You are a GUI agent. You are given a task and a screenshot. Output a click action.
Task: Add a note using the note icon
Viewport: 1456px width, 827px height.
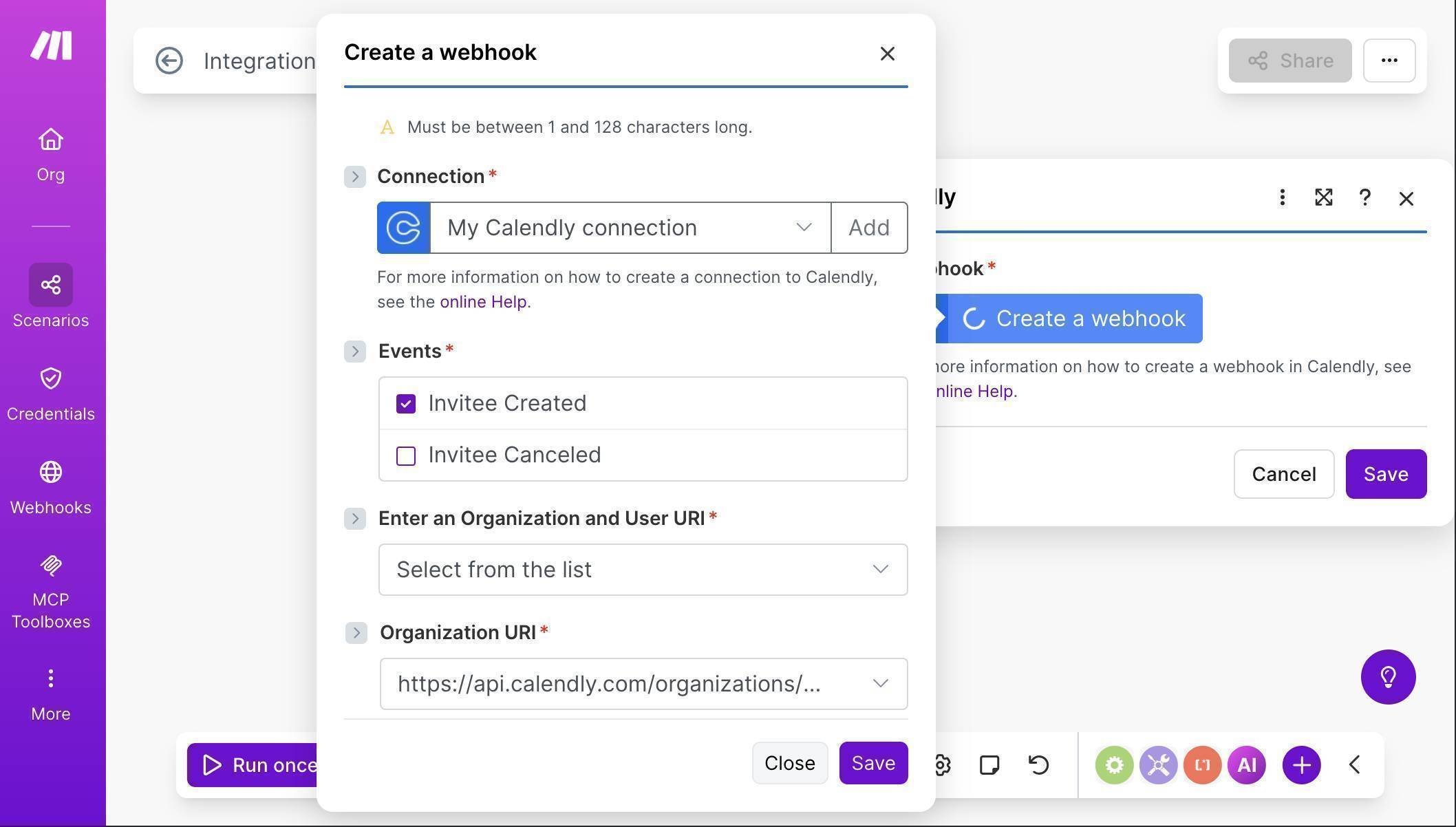[x=989, y=764]
